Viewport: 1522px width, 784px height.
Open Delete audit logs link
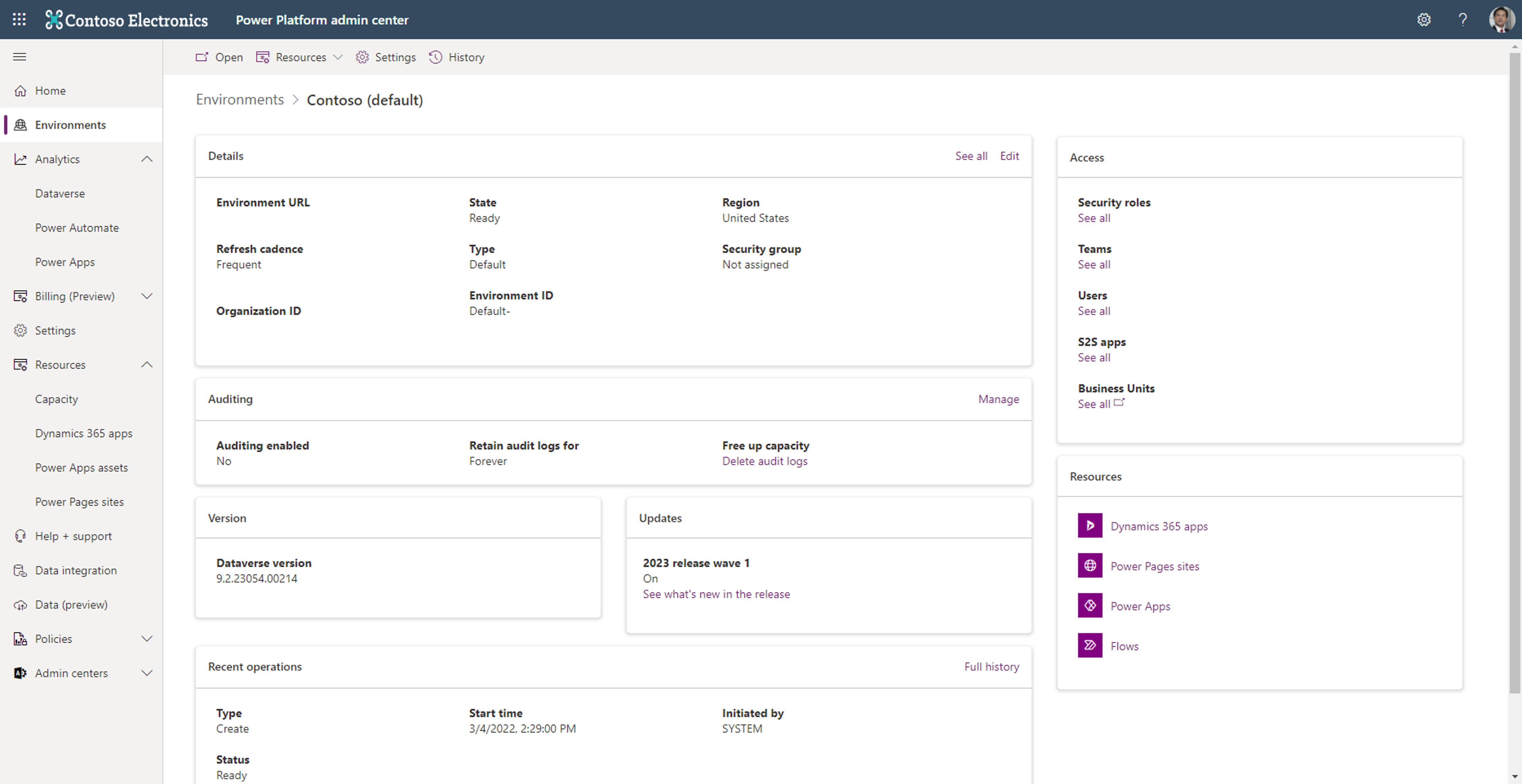pyautogui.click(x=764, y=461)
